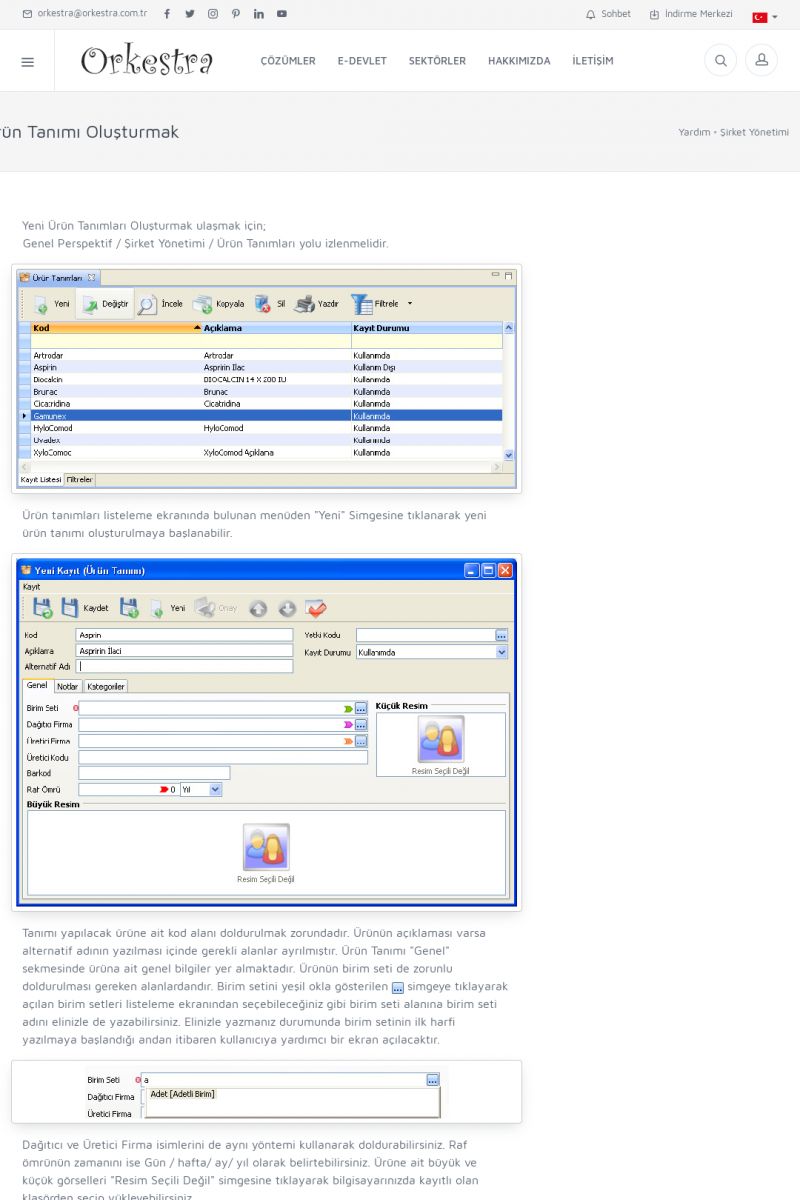This screenshot has height=1200, width=800.
Task: Click the Orkestra logo
Action: click(x=147, y=61)
